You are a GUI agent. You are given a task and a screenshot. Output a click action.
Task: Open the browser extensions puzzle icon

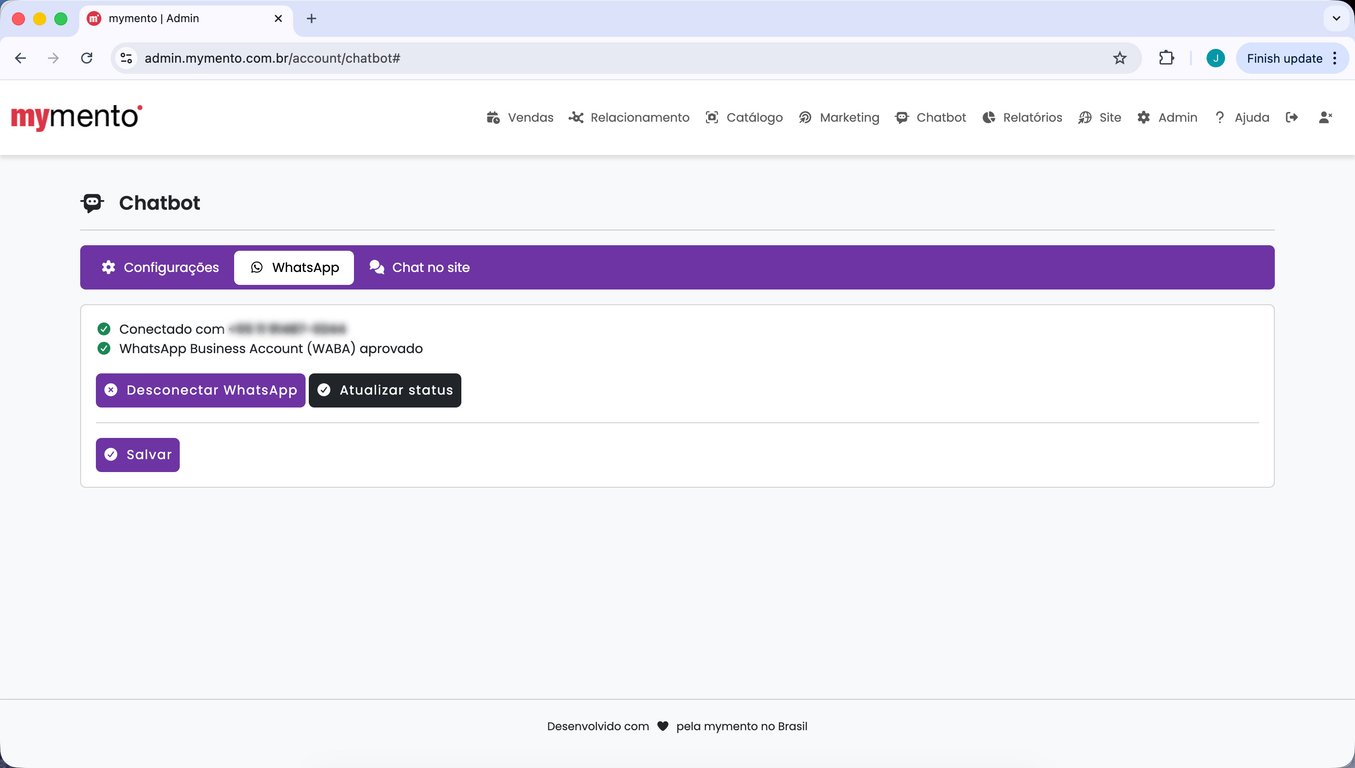[x=1166, y=58]
